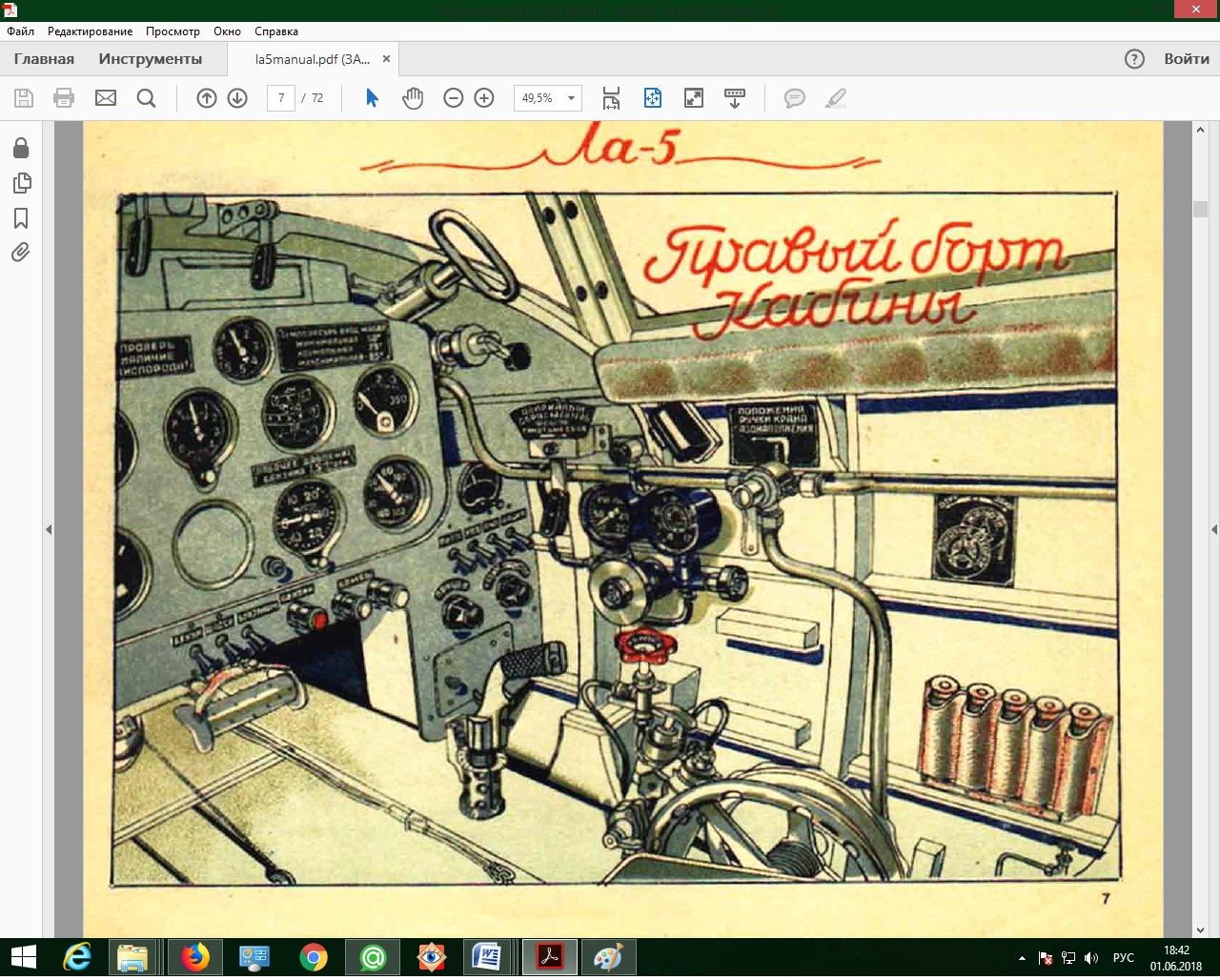
Task: Open the zoom level 49,5% dropdown
Action: [571, 98]
